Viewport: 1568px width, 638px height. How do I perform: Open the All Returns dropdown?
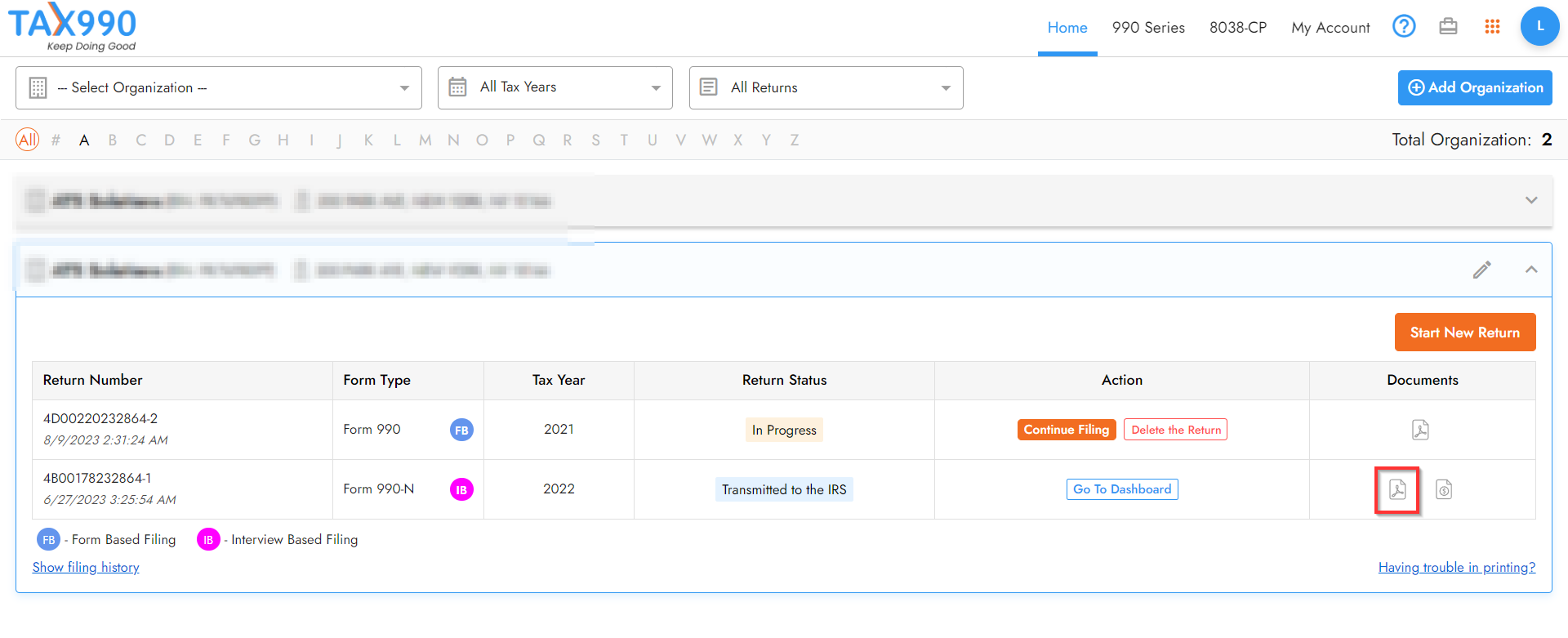(826, 87)
